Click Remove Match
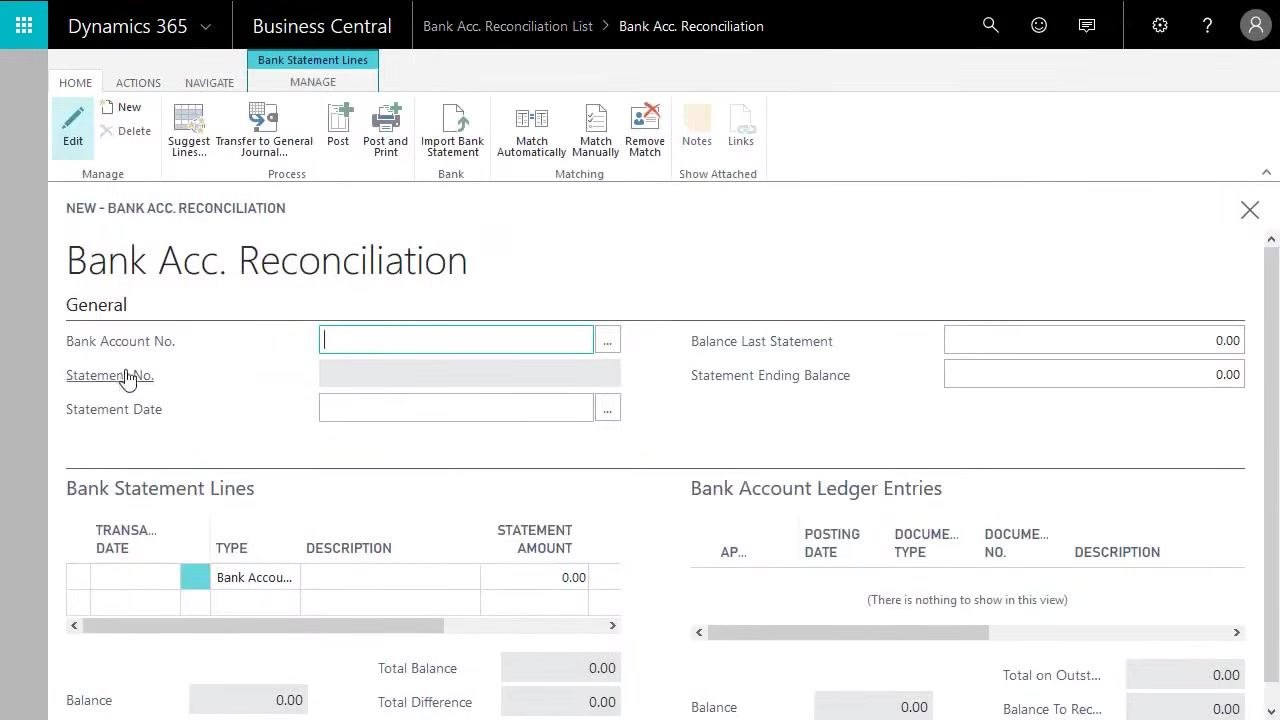Viewport: 1280px width, 720px height. [645, 130]
